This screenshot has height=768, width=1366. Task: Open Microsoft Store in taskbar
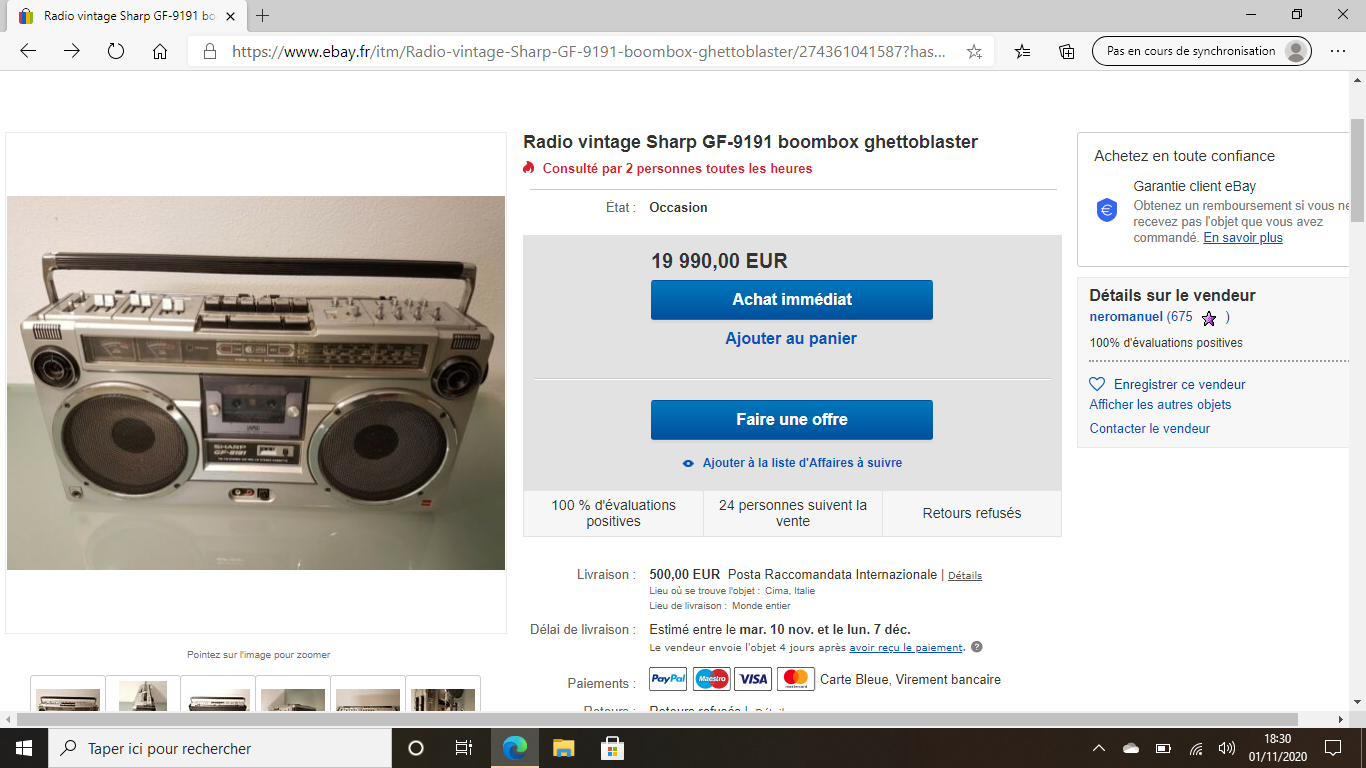click(612, 748)
